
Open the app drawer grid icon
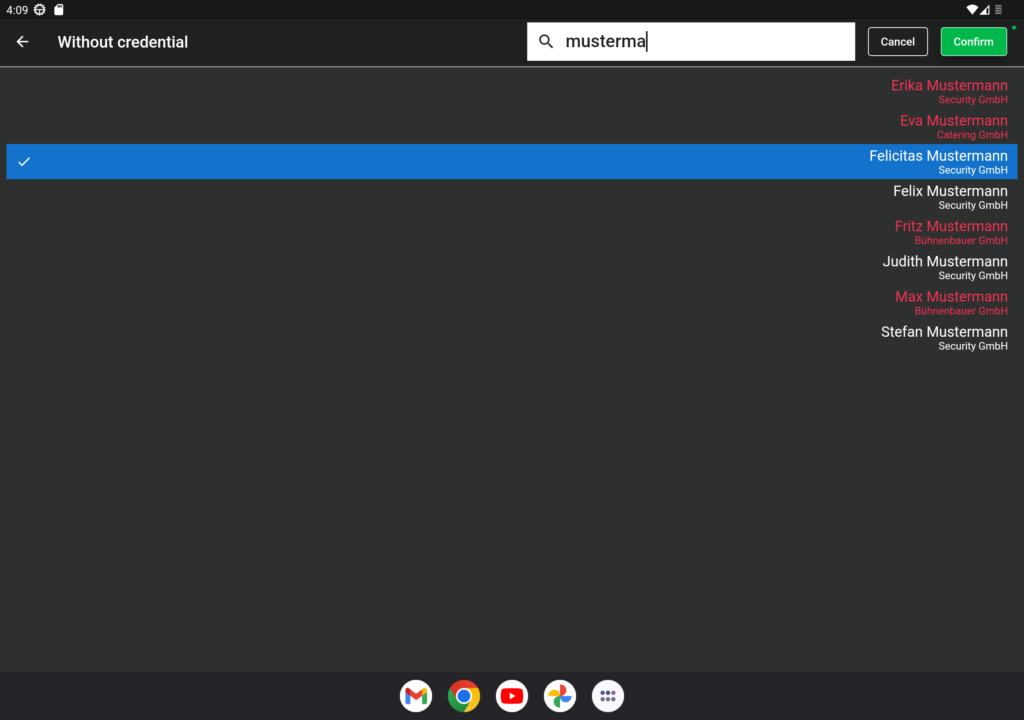(x=607, y=696)
